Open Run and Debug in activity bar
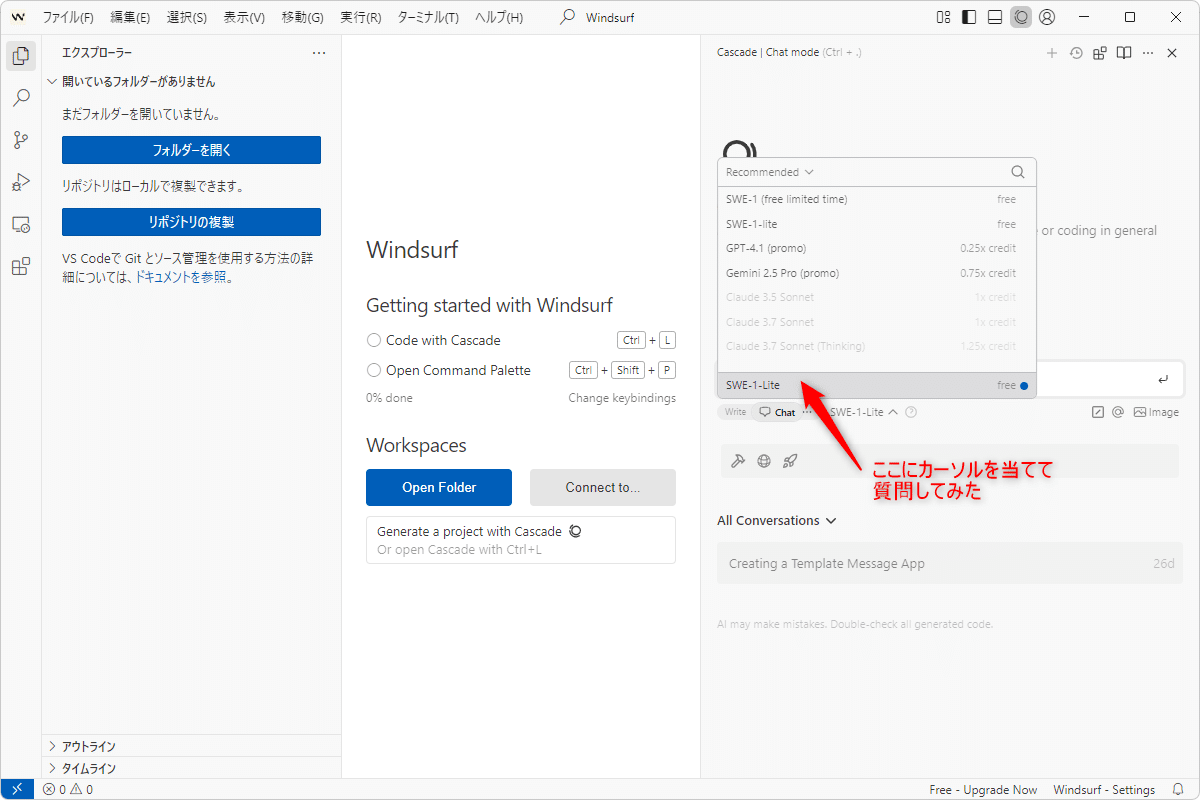This screenshot has height=800, width=1200. tap(20, 182)
